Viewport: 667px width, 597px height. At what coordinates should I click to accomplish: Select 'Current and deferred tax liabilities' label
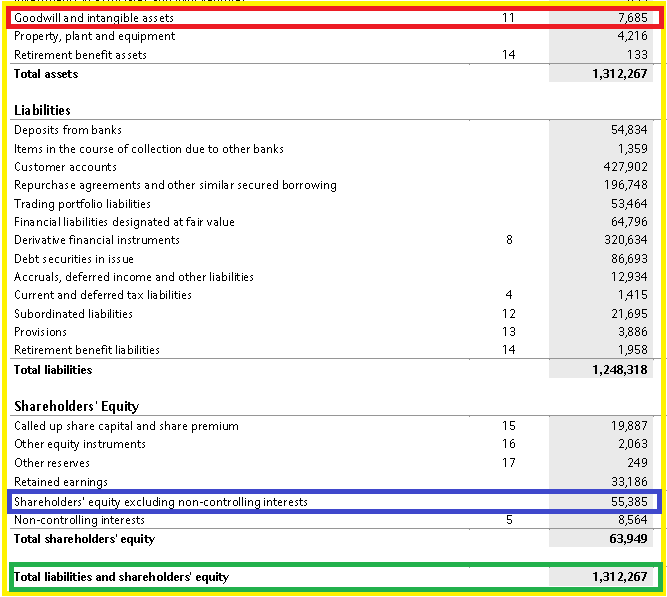[x=103, y=295]
